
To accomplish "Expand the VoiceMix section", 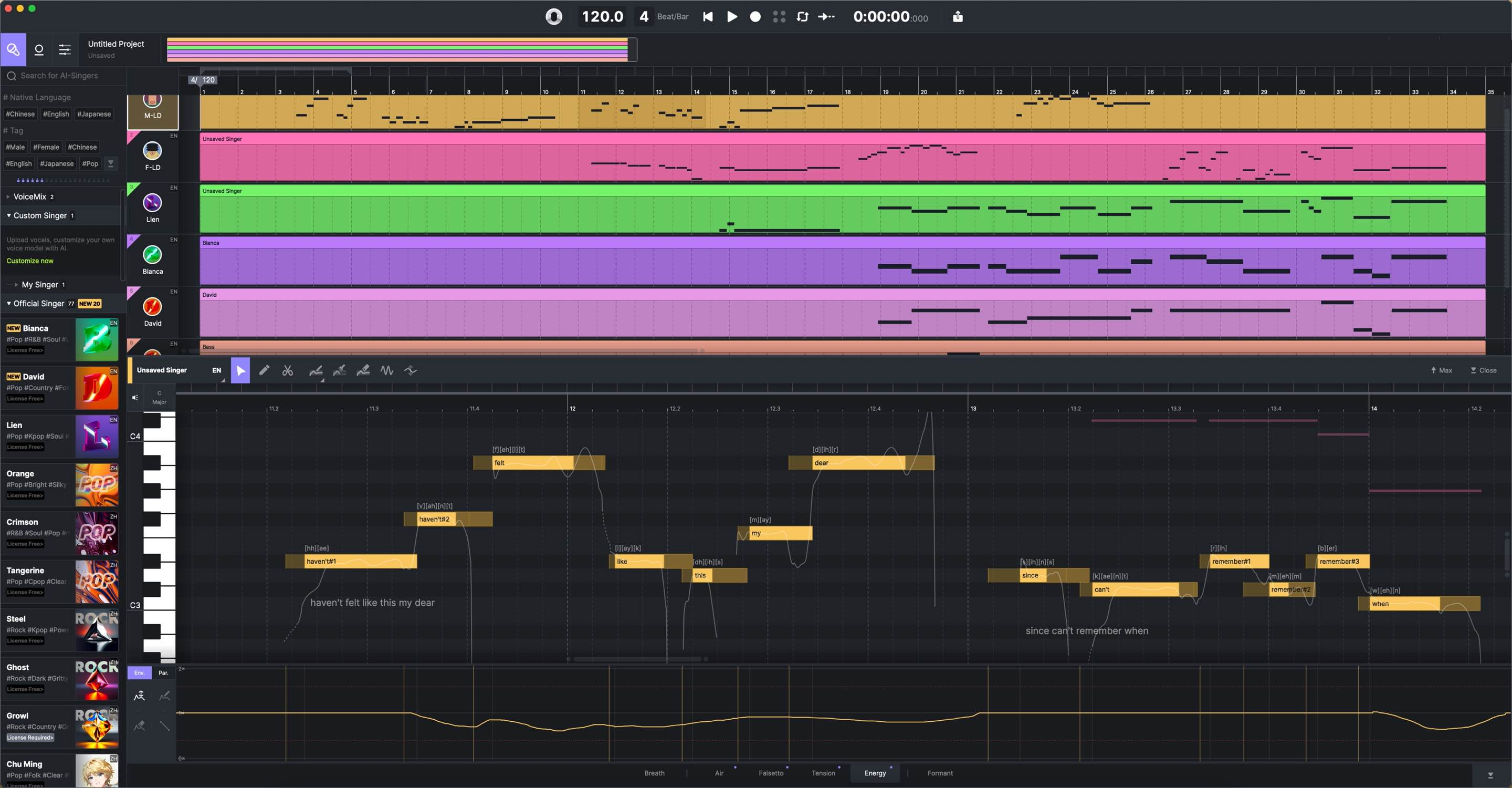I will coord(8,196).
